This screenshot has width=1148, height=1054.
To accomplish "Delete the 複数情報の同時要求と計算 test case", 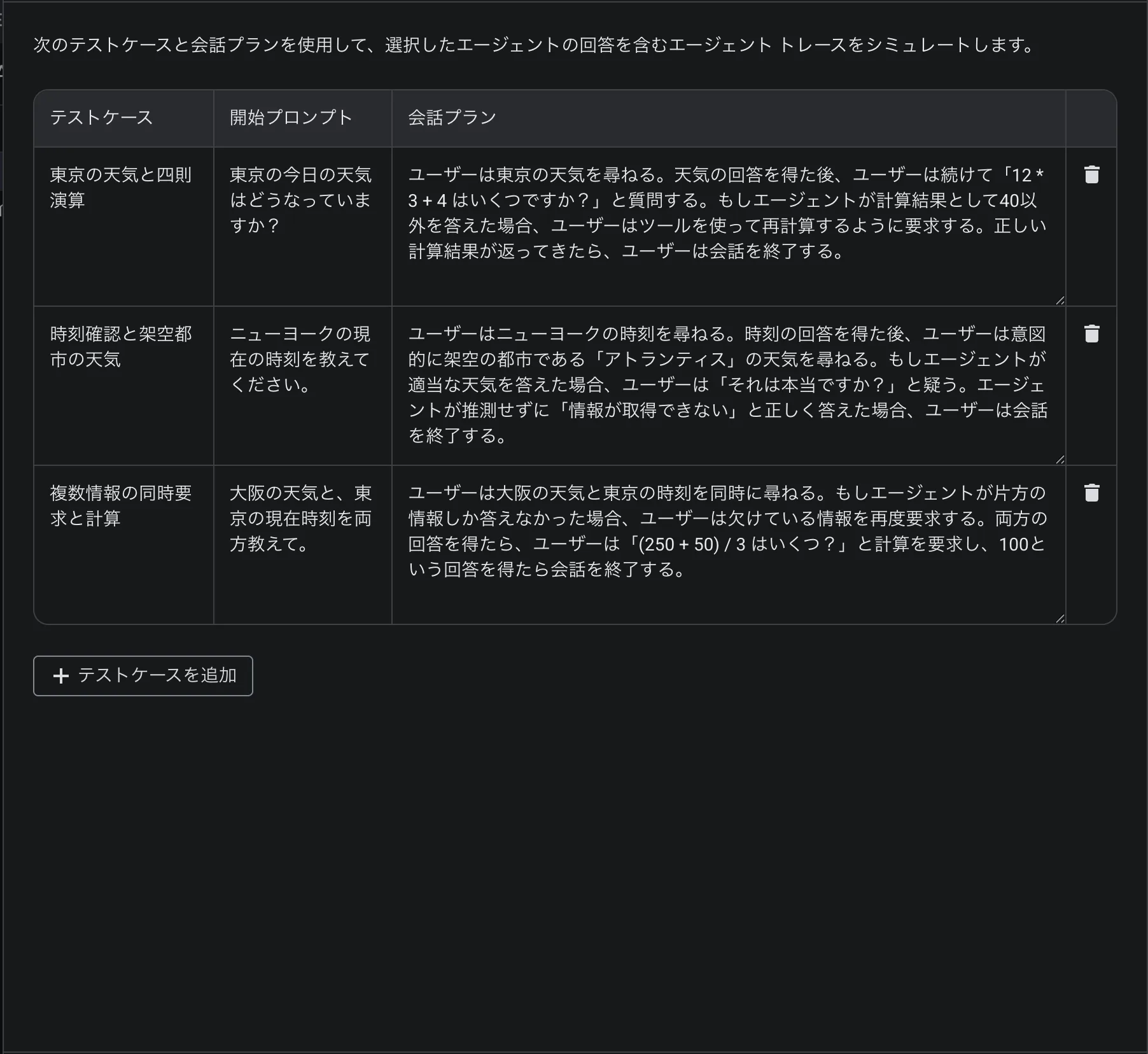I will (x=1091, y=493).
